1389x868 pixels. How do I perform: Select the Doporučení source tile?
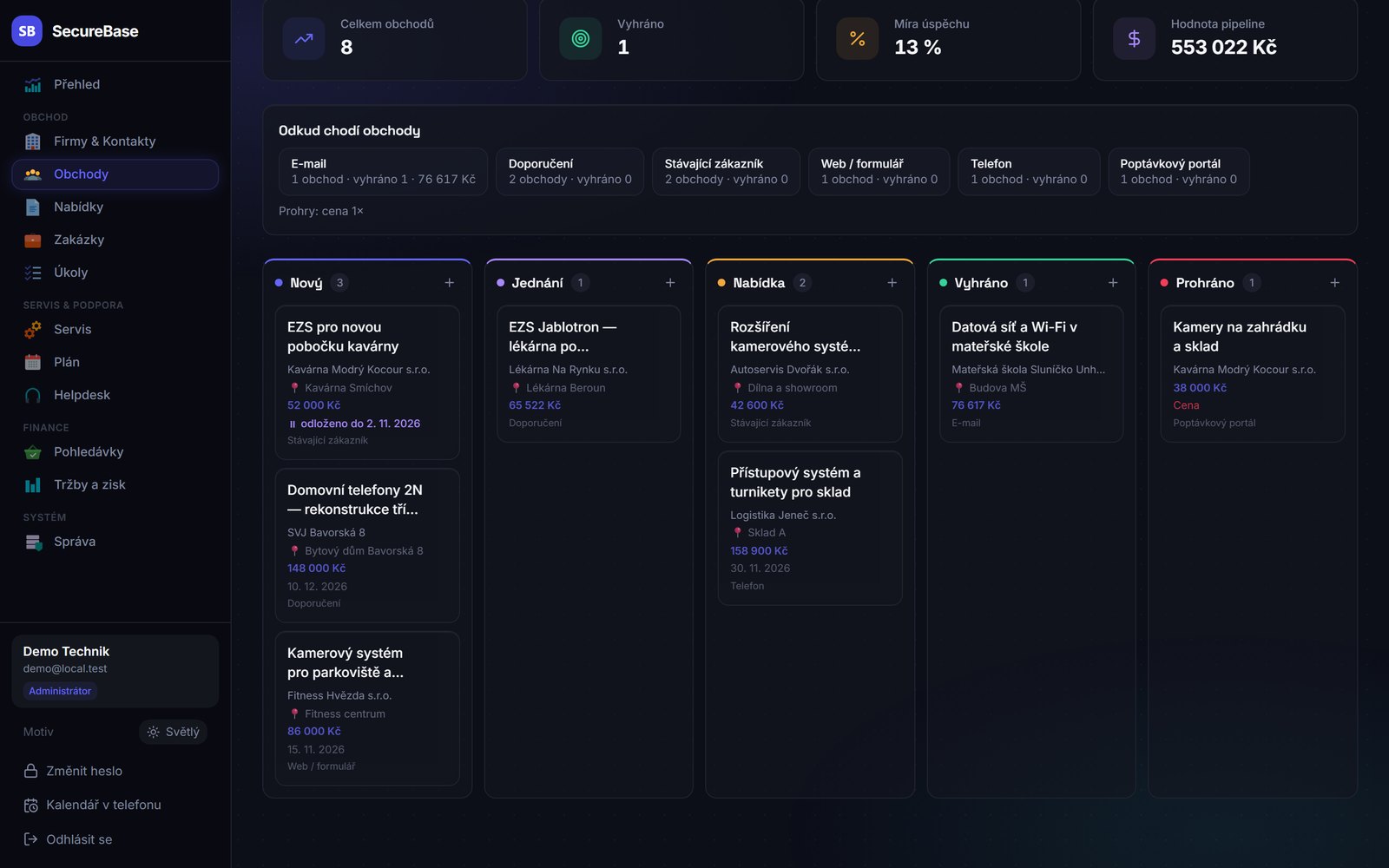click(569, 172)
